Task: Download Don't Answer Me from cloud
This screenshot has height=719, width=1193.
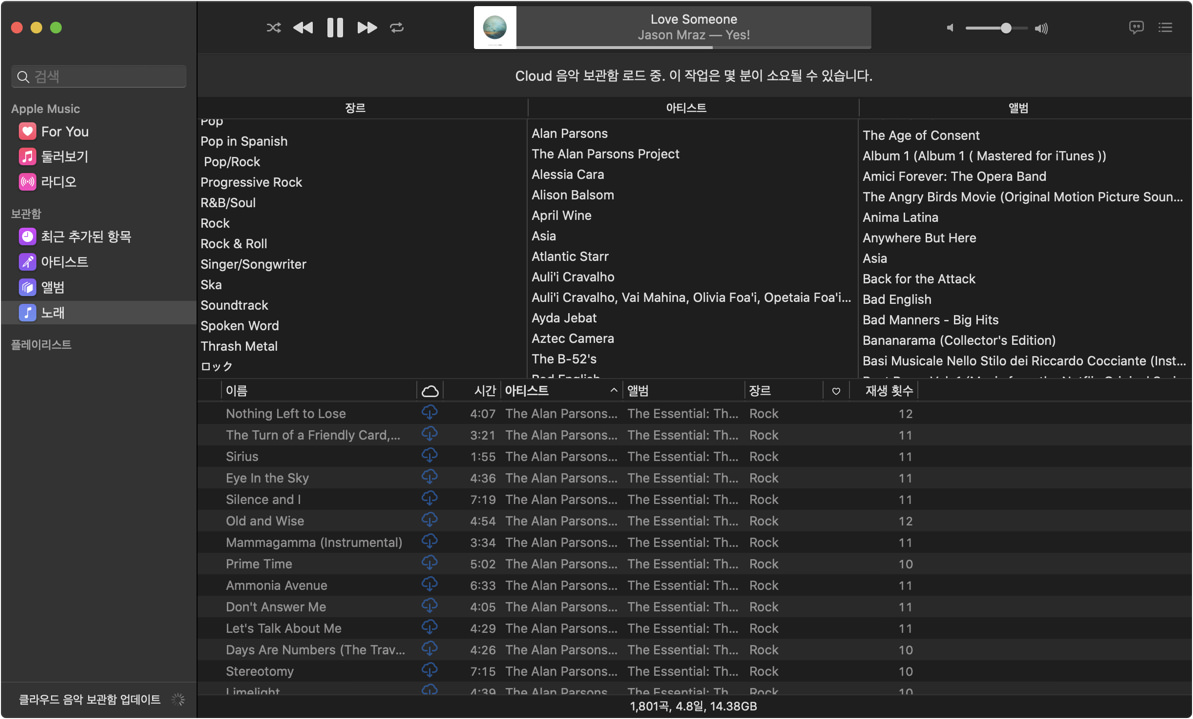Action: pos(430,606)
